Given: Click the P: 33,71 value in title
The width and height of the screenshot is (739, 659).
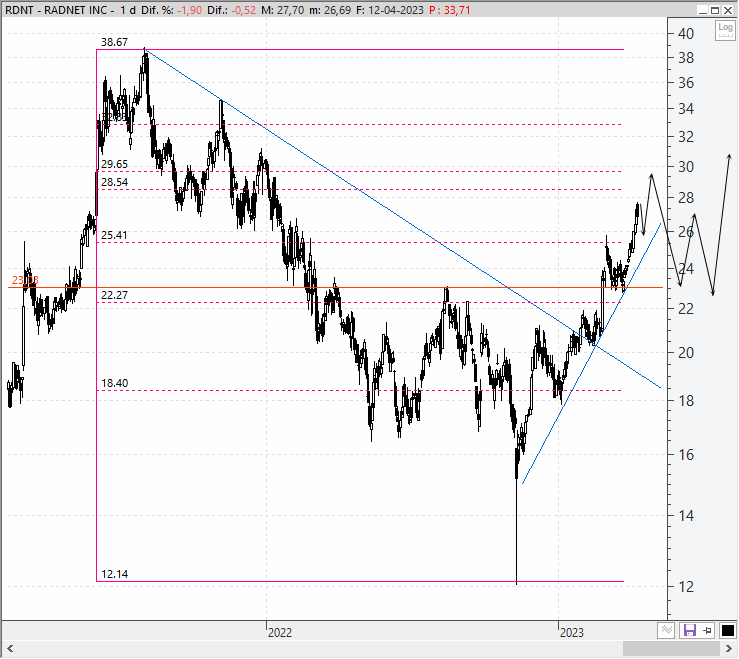Looking at the screenshot, I should click(450, 10).
